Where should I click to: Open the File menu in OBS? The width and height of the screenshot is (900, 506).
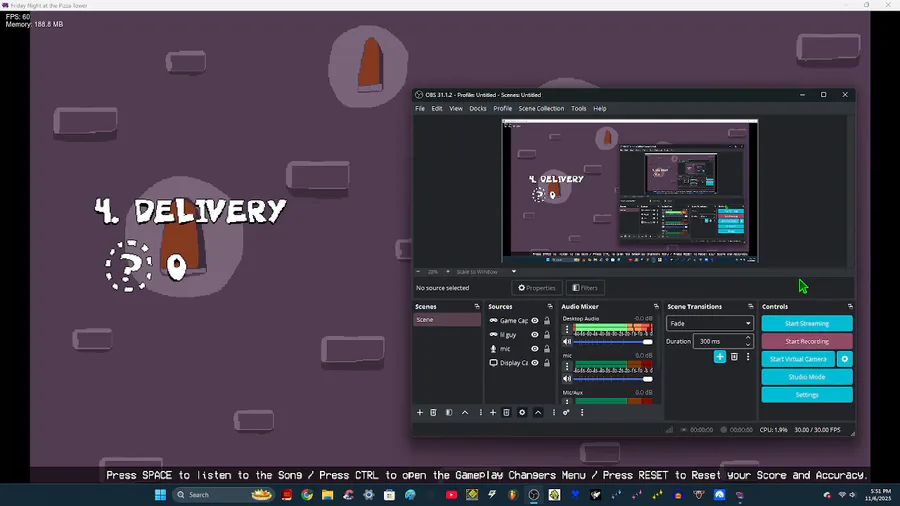pyautogui.click(x=420, y=108)
